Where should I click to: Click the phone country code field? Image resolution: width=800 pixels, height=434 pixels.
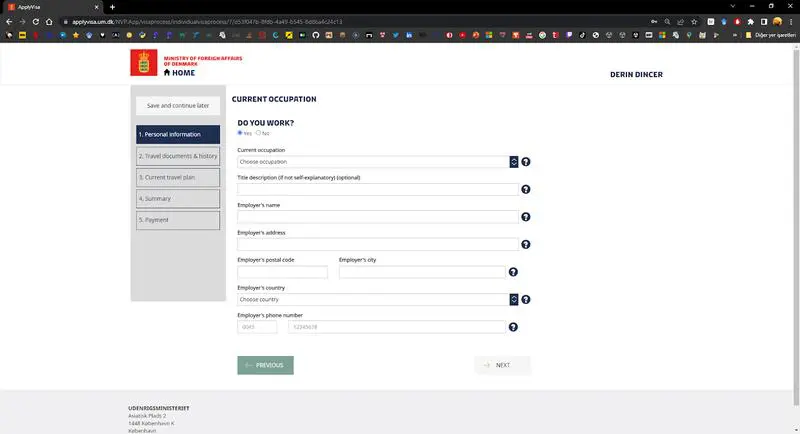257,327
